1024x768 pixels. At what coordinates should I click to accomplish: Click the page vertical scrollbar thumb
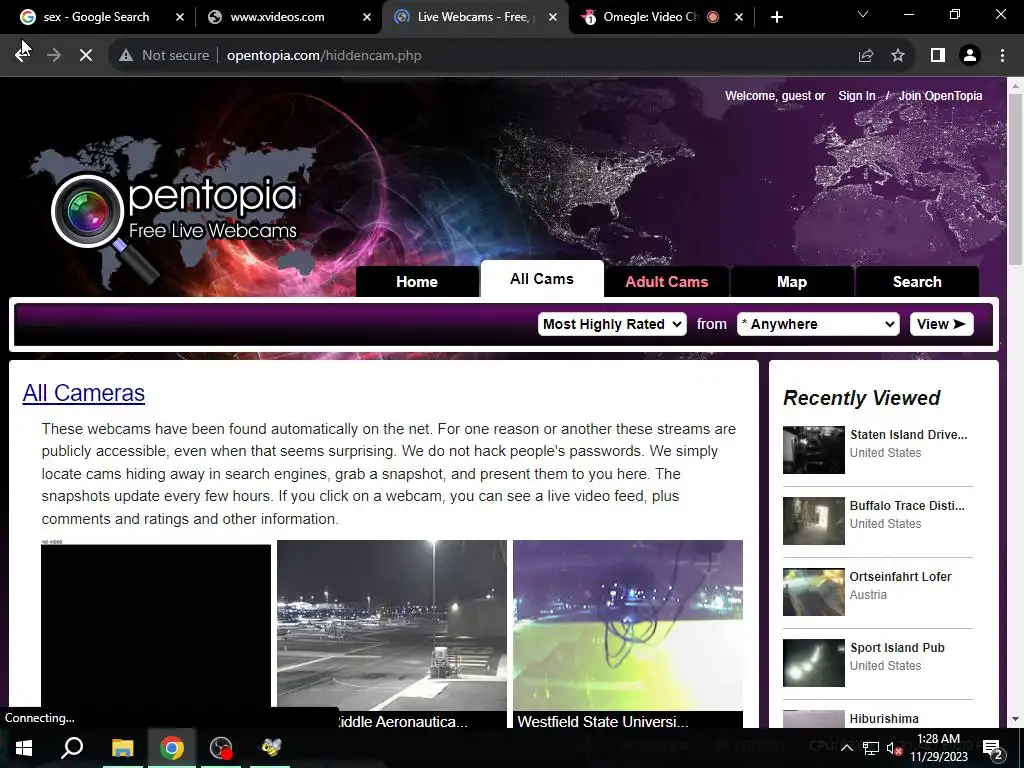coord(1016,180)
